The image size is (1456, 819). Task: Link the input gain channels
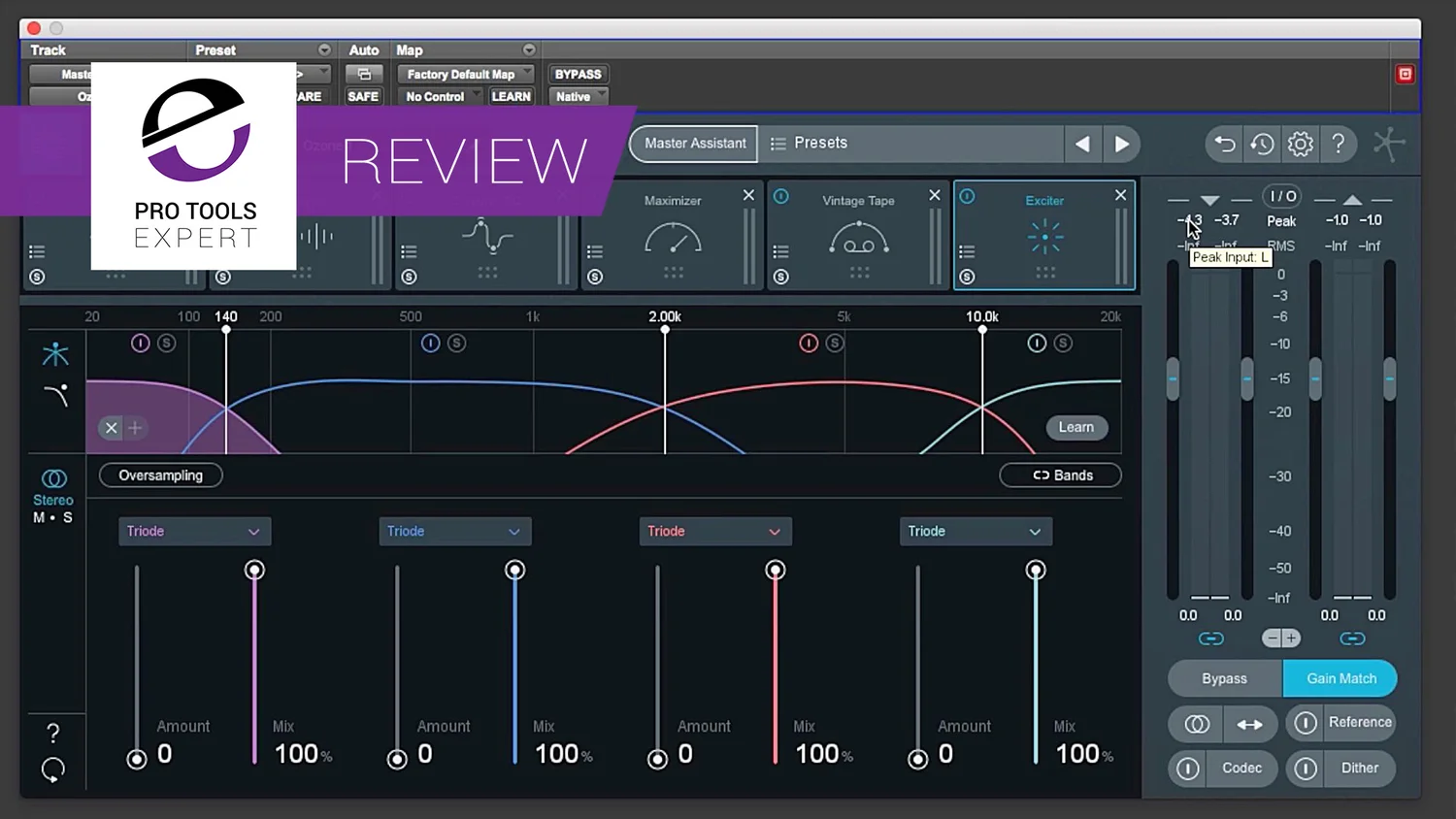[1211, 639]
